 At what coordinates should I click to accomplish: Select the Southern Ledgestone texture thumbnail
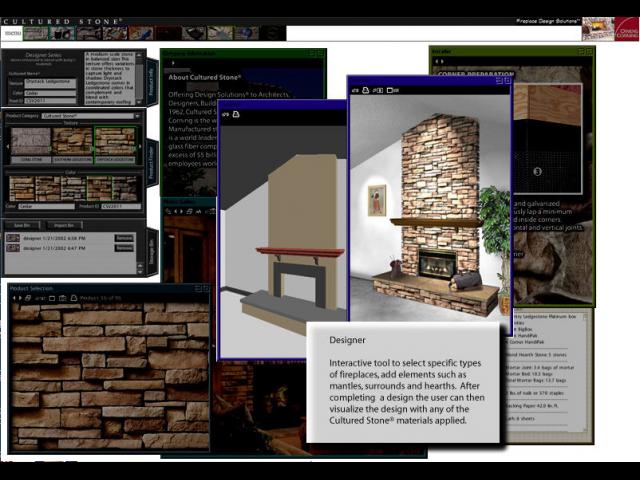click(72, 141)
